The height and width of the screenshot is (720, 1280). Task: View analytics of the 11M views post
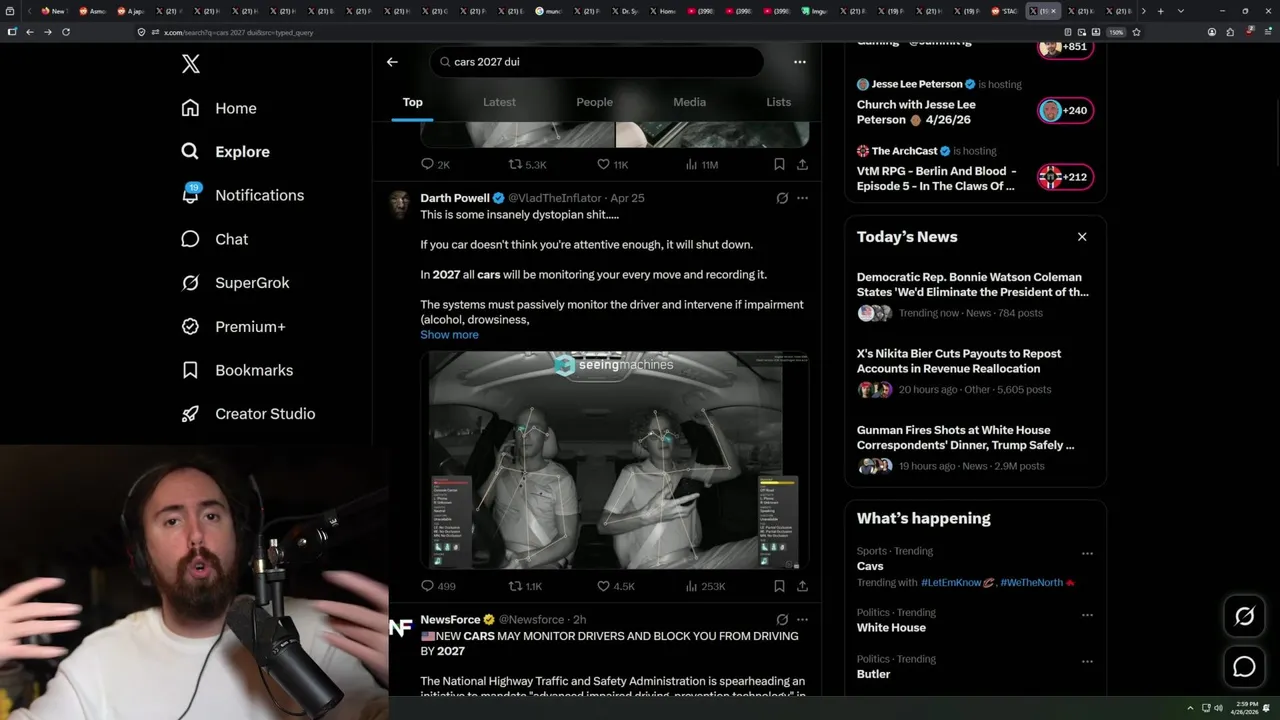click(702, 165)
